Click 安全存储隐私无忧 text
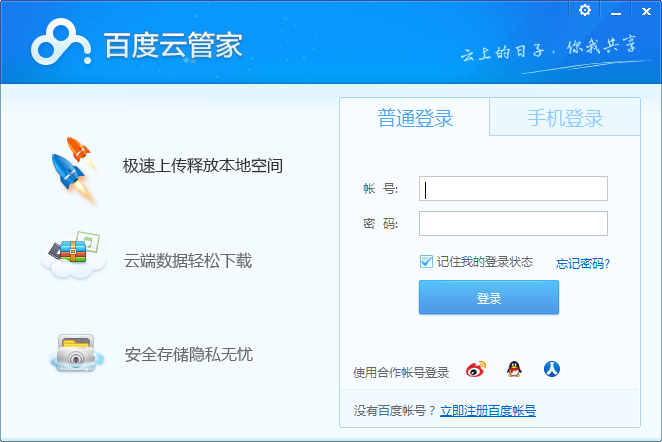Viewport: 662px width, 442px height. pyautogui.click(x=189, y=354)
